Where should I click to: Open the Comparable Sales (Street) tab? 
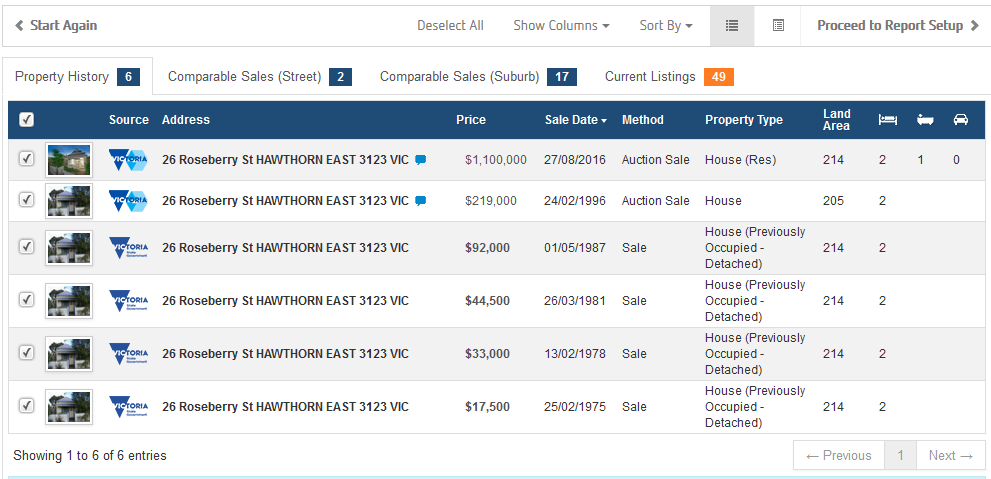[x=258, y=77]
